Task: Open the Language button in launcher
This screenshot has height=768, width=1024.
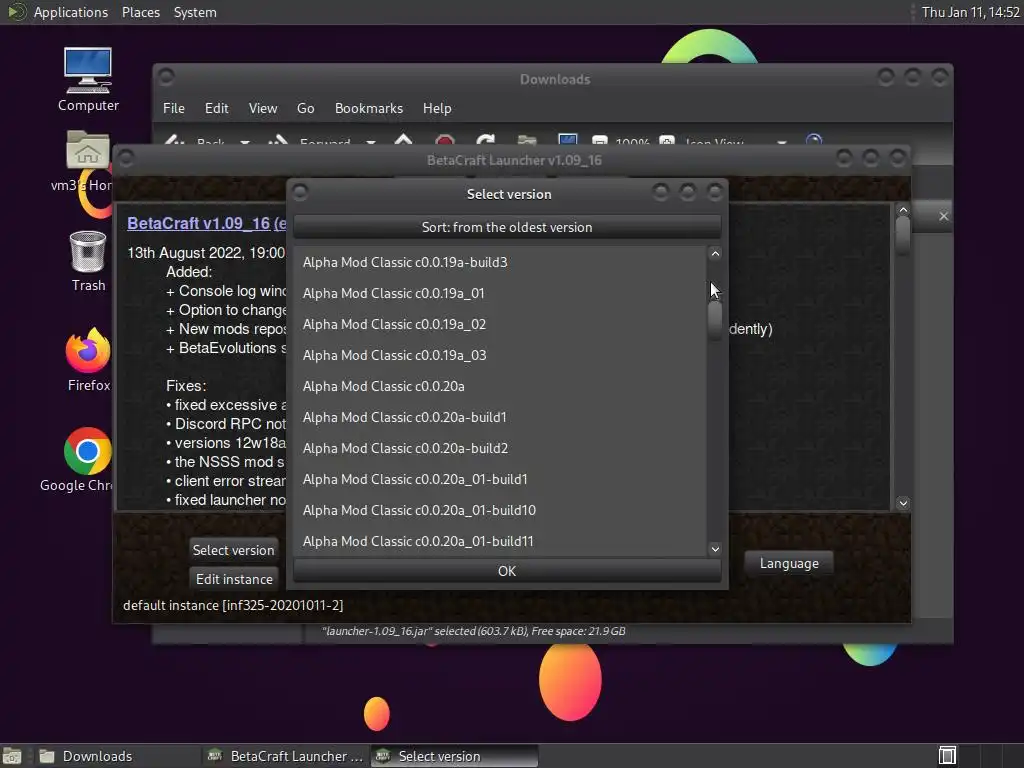Action: [789, 563]
